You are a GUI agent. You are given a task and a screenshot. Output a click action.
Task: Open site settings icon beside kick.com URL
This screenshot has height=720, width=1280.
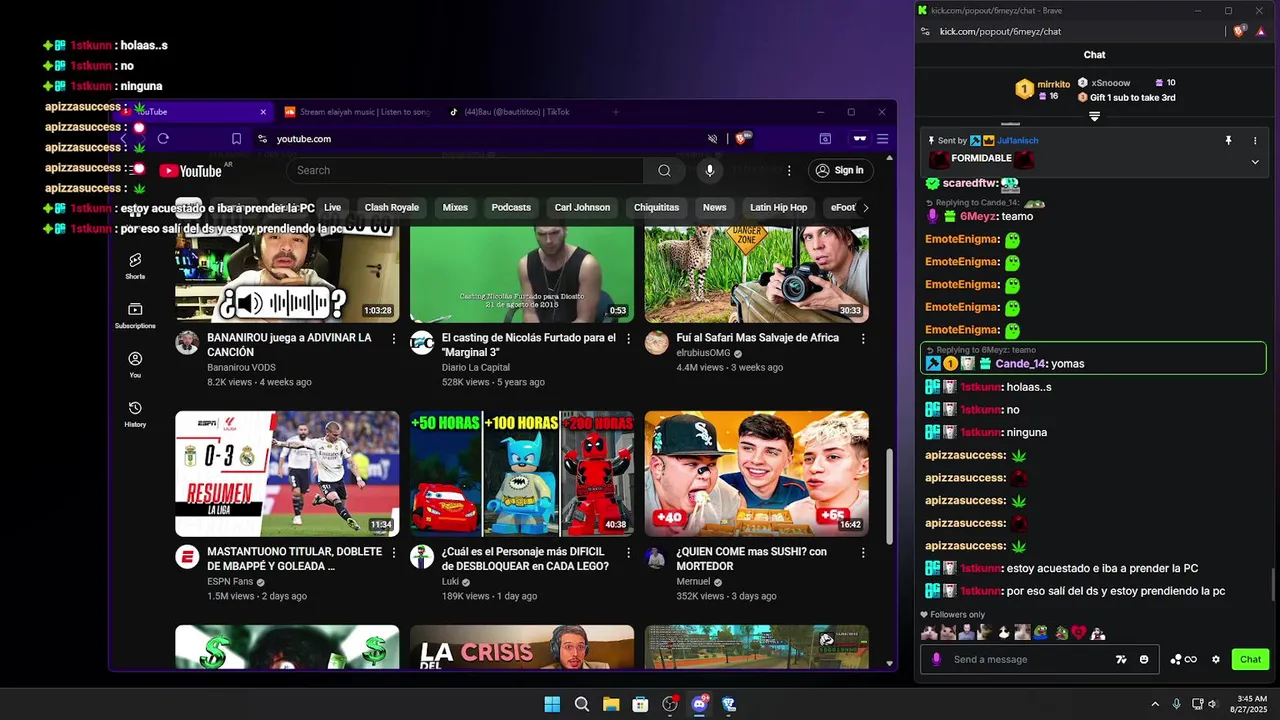click(x=923, y=31)
